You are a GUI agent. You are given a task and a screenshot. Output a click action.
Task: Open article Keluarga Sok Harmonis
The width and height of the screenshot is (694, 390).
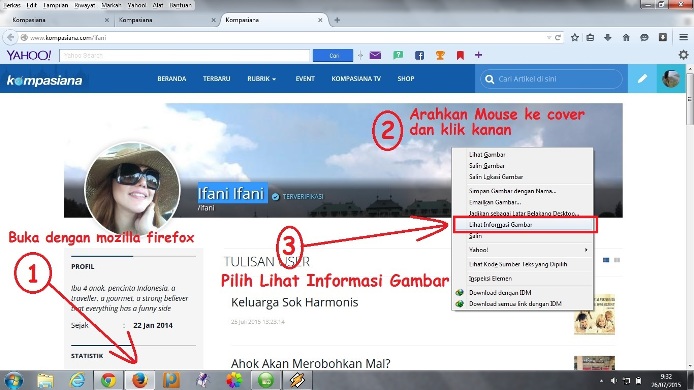tap(294, 302)
